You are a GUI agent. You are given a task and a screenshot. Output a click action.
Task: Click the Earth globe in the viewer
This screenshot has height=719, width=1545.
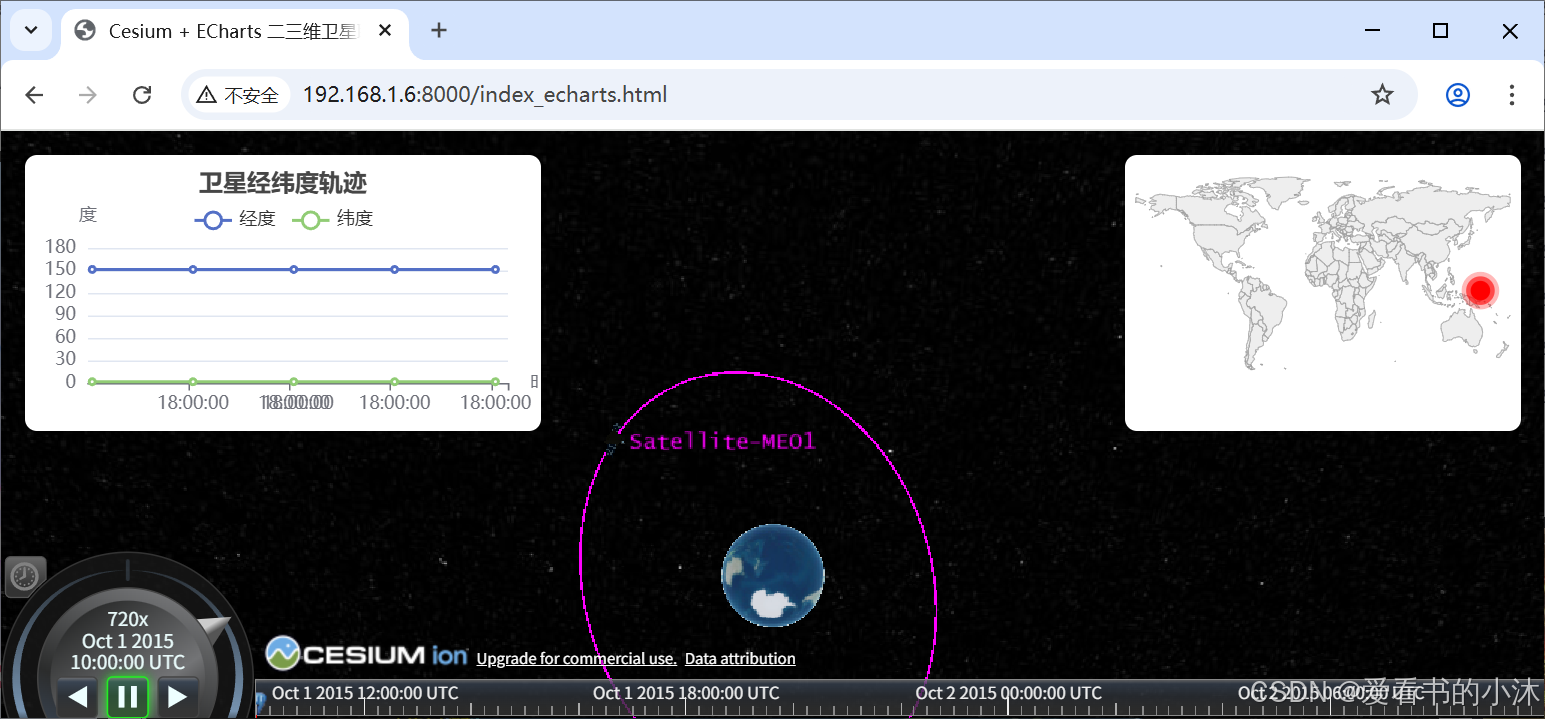click(773, 575)
